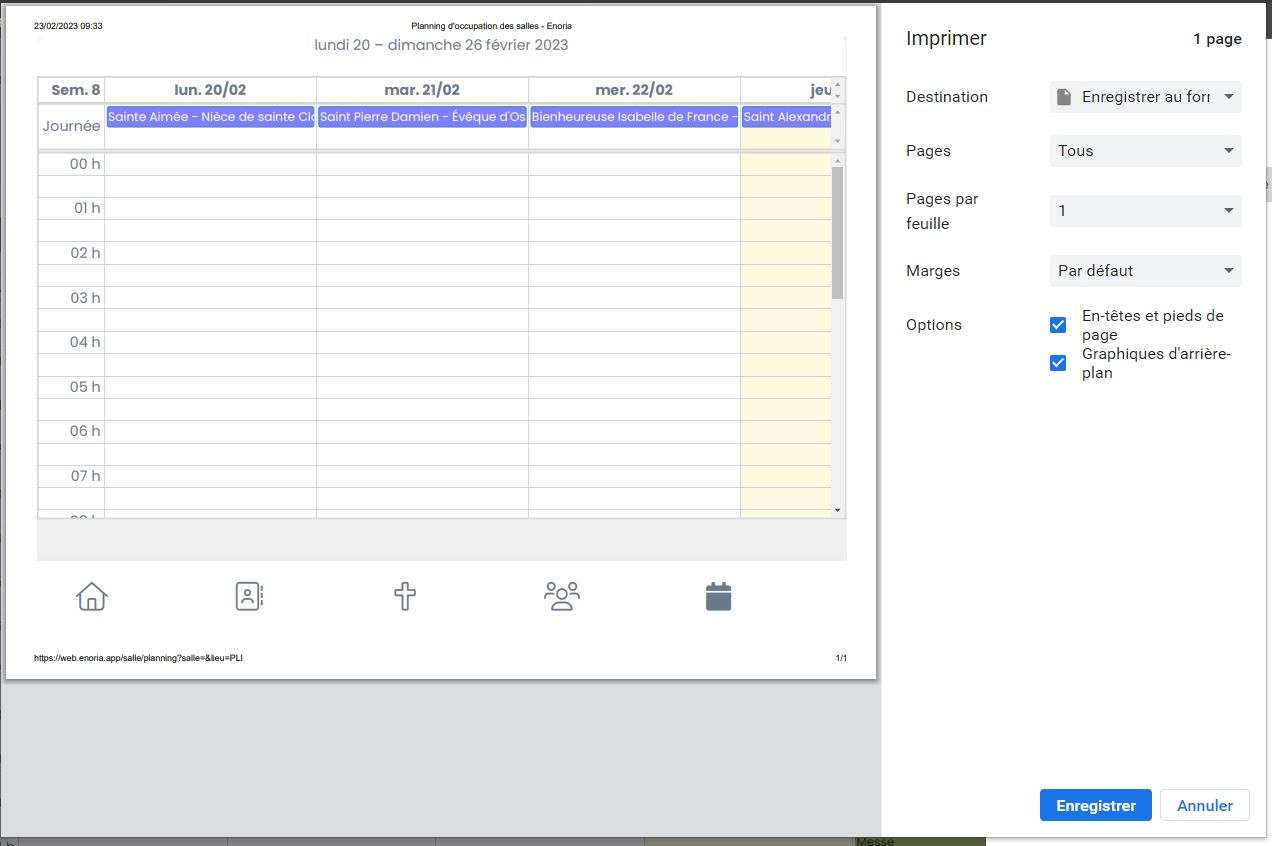Select the 'lun. 20/02' column header
The image size is (1272, 846).
pos(210,90)
